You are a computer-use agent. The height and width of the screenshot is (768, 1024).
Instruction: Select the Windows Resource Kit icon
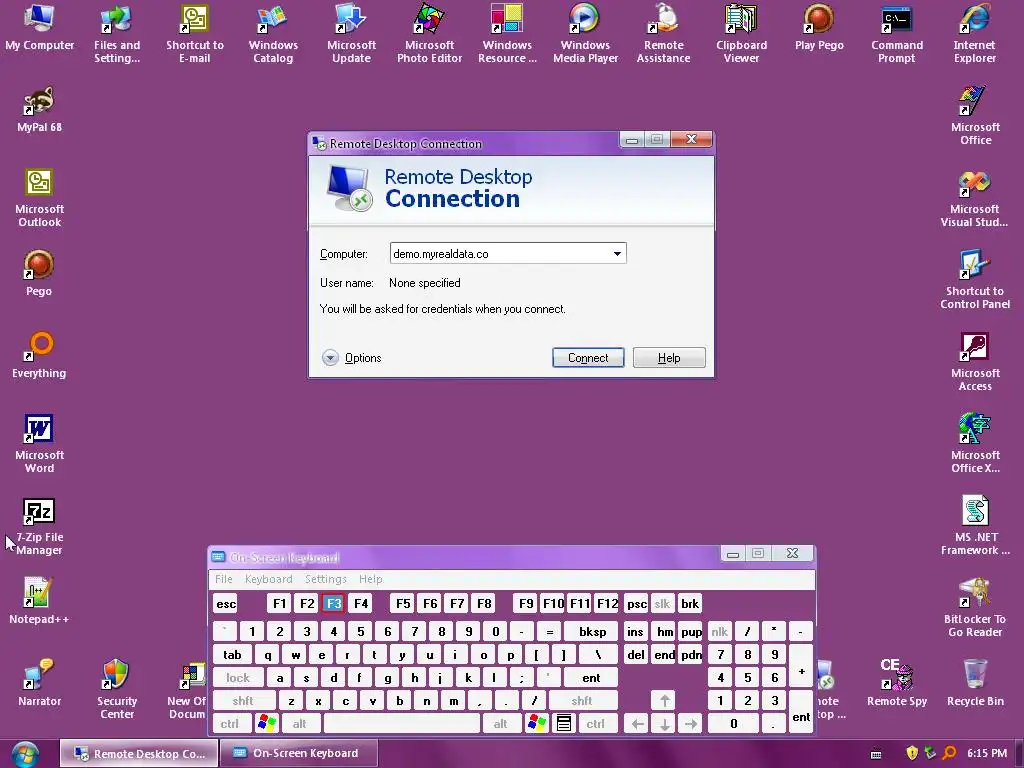(x=507, y=34)
